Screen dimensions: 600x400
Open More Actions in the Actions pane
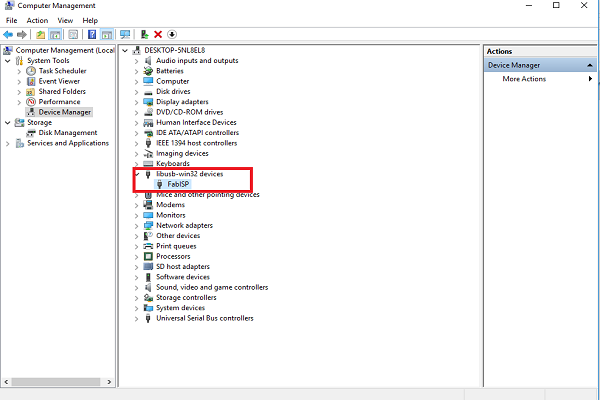point(524,79)
